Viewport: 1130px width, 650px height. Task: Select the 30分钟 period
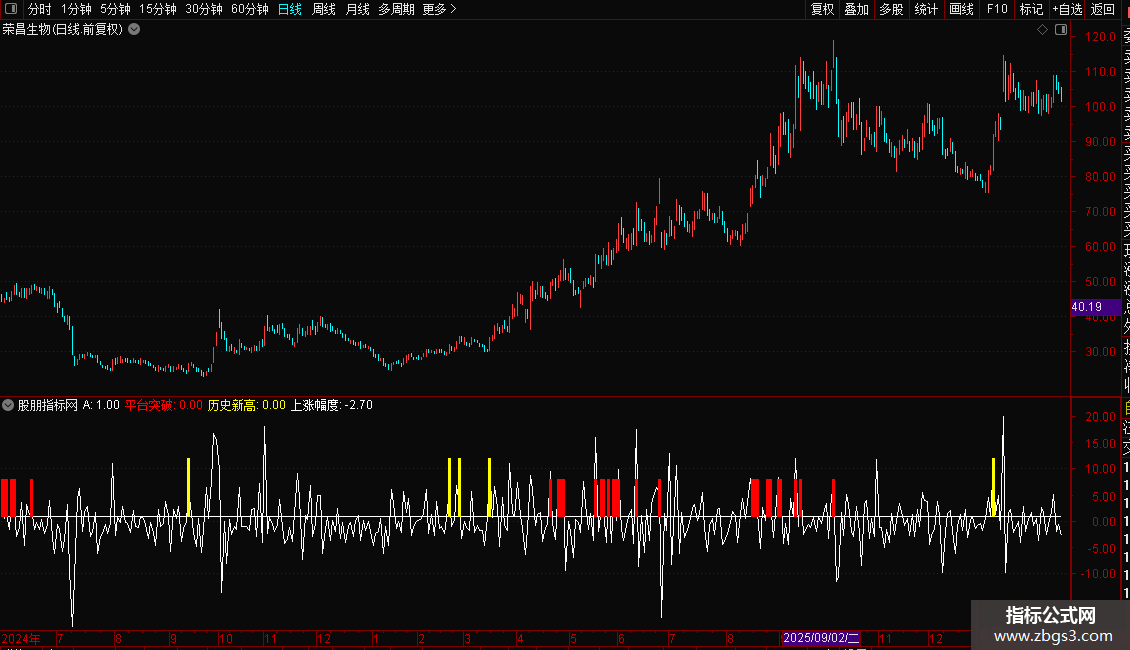[204, 9]
